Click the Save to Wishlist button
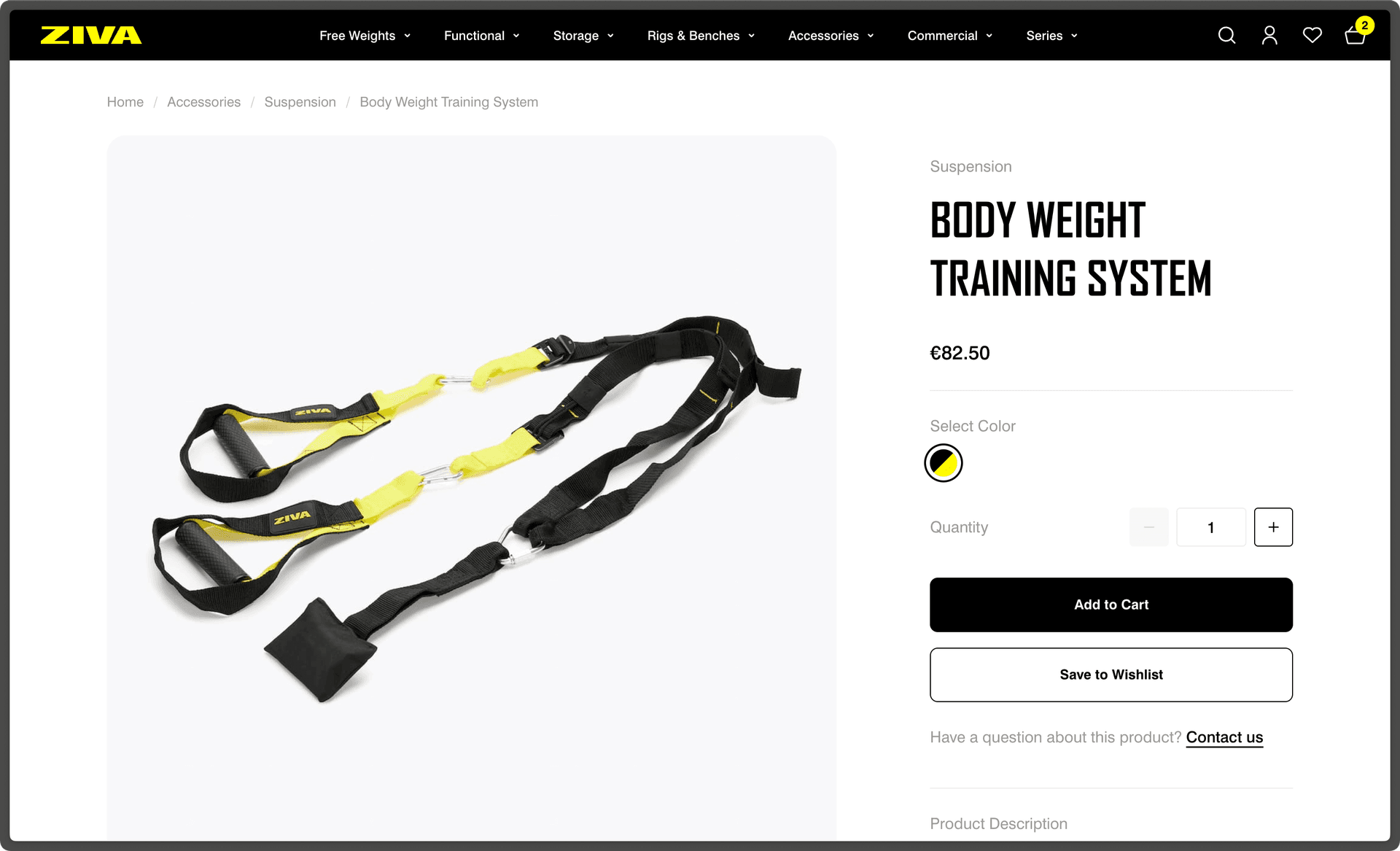This screenshot has width=1400, height=851. point(1111,675)
